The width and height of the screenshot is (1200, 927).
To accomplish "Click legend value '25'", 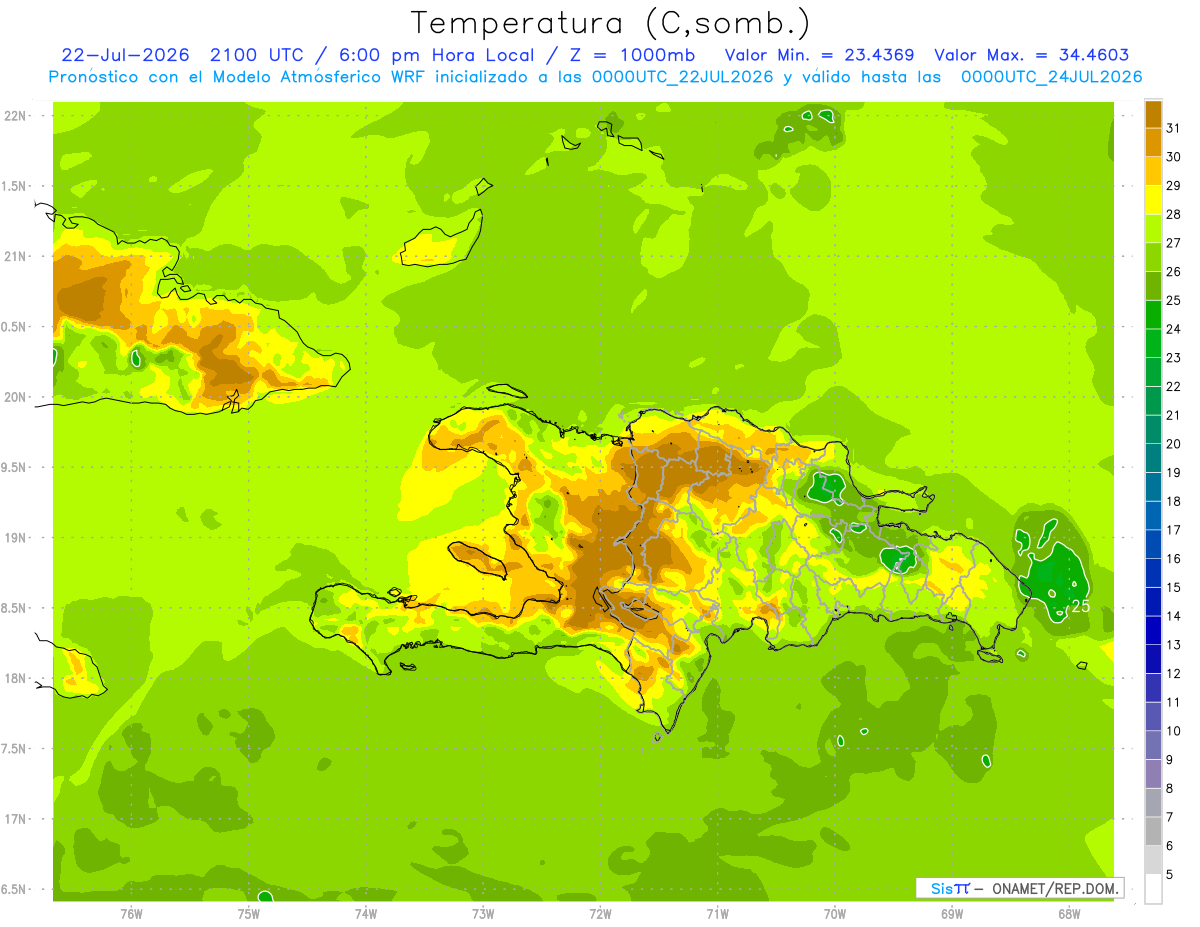I will coord(1174,300).
